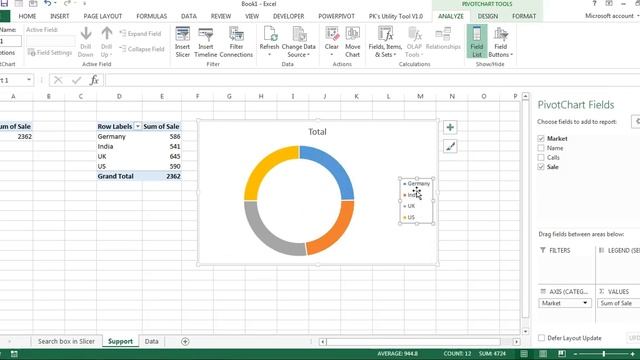Open the POWERPIVOT ribbon tab
The width and height of the screenshot is (640, 360).
(336, 16)
